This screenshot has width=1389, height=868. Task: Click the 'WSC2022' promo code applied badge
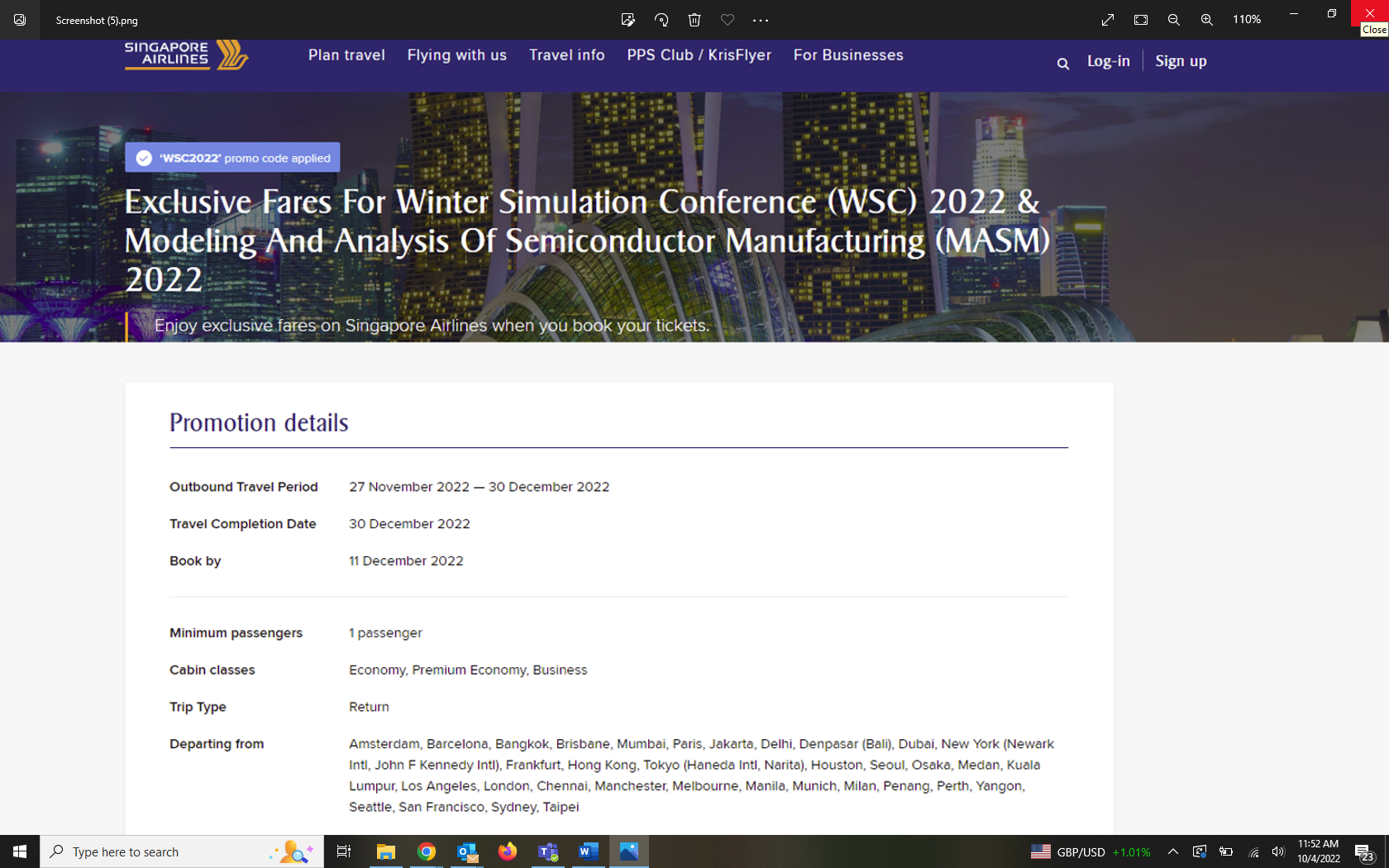click(232, 158)
